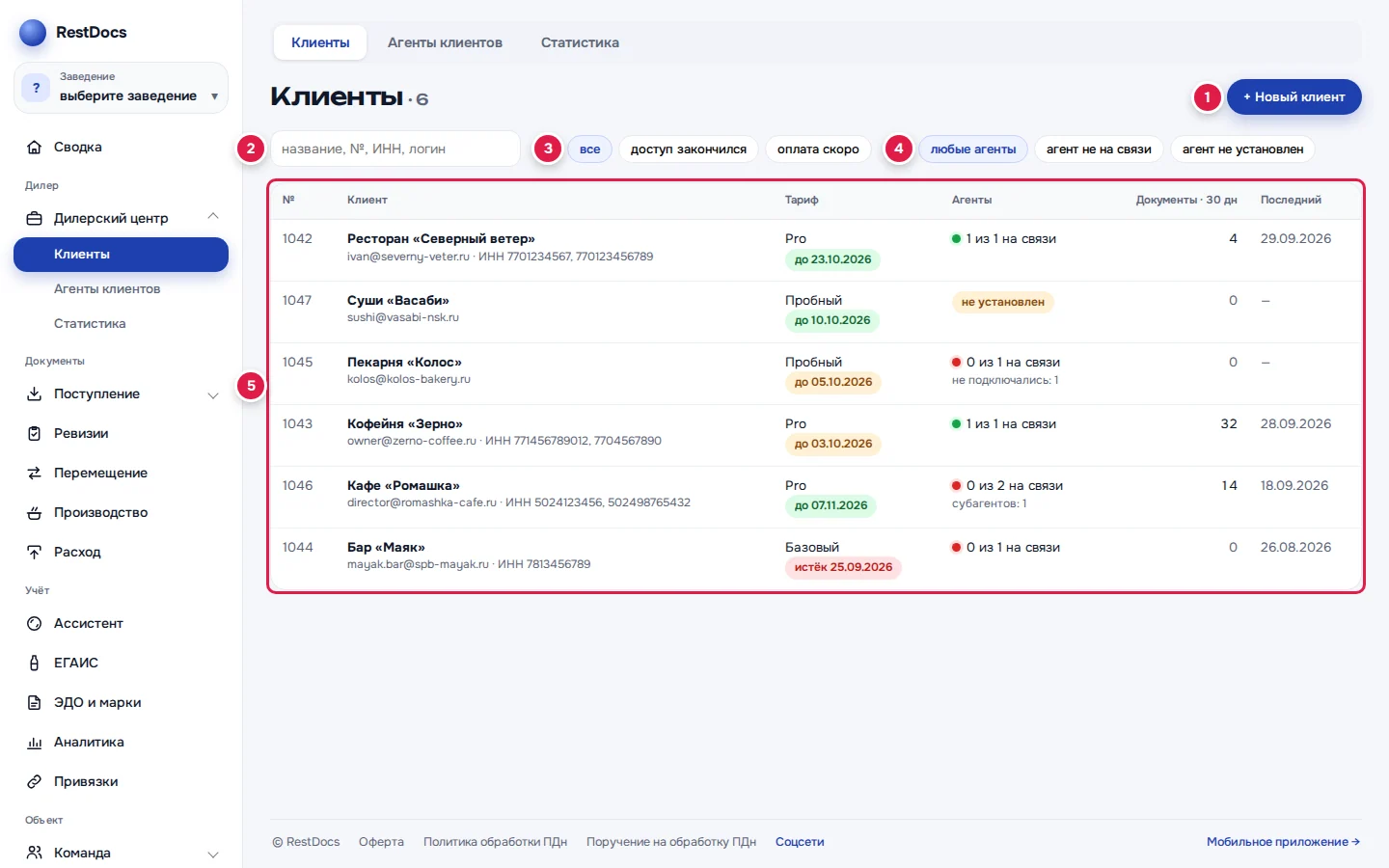Click the Ревизии clipboard icon
The image size is (1389, 868).
coord(35,434)
